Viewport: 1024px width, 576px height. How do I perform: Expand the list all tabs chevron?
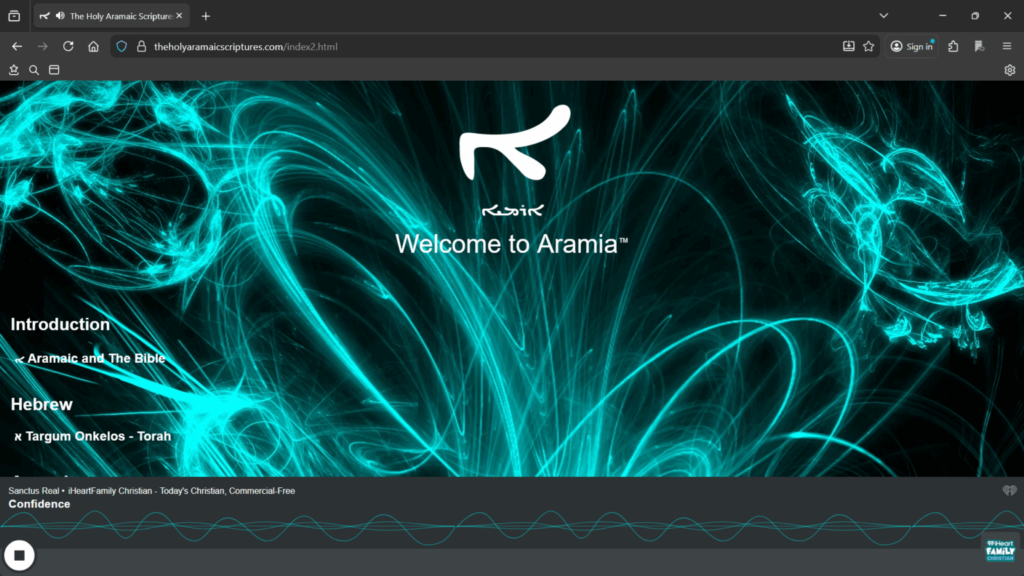[884, 16]
